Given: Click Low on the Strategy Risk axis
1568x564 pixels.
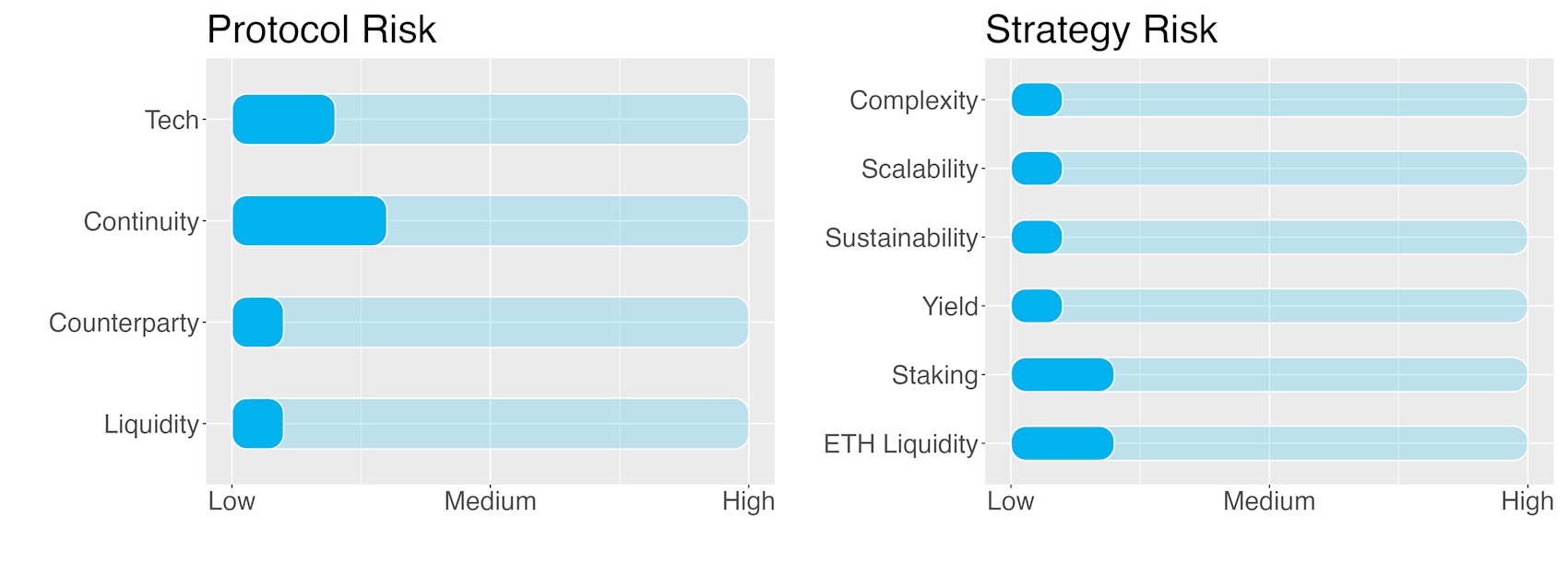Looking at the screenshot, I should point(1010,501).
